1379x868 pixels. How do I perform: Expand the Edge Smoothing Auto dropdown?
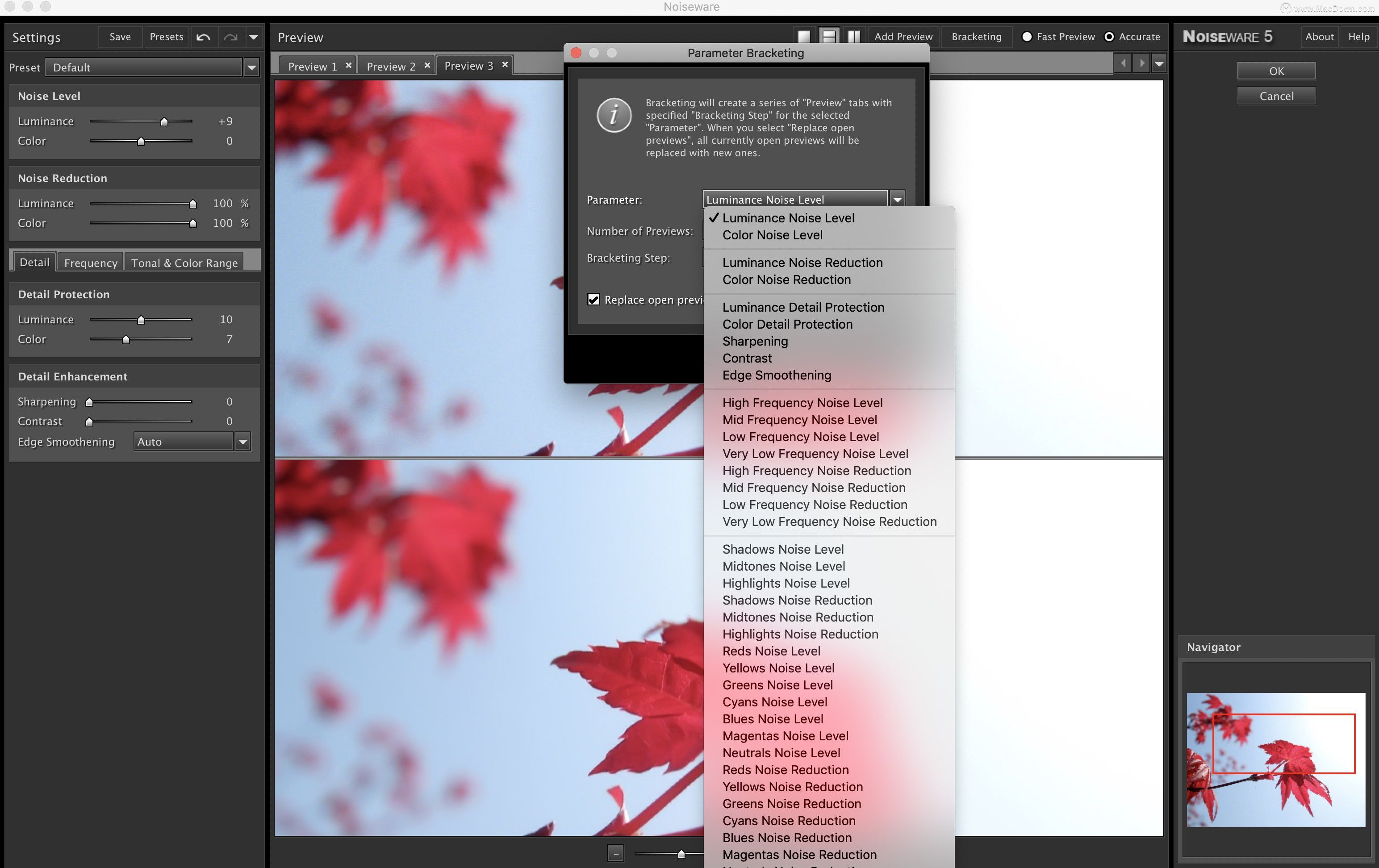pos(243,442)
